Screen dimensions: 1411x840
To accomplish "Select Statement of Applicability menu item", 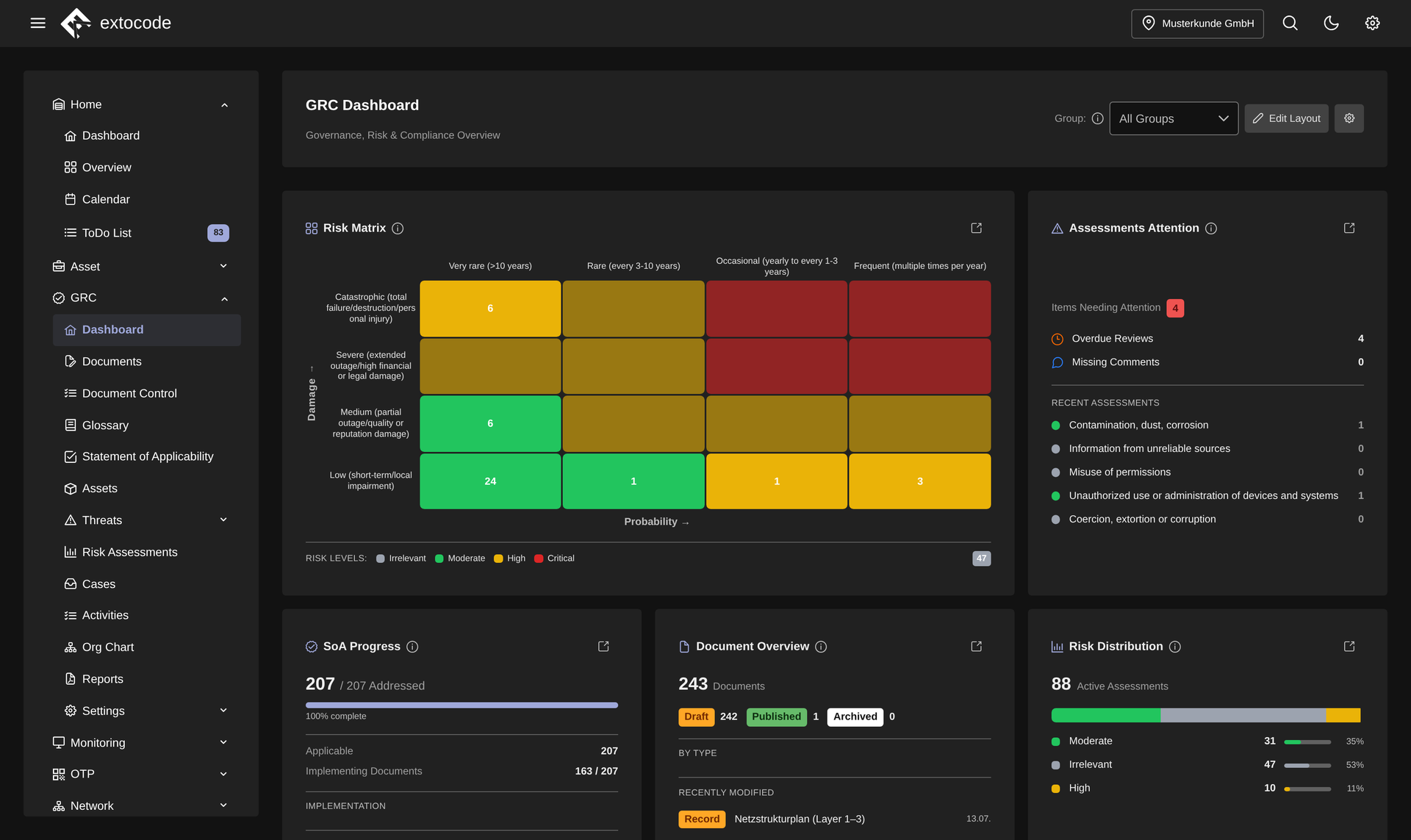I will coord(147,456).
